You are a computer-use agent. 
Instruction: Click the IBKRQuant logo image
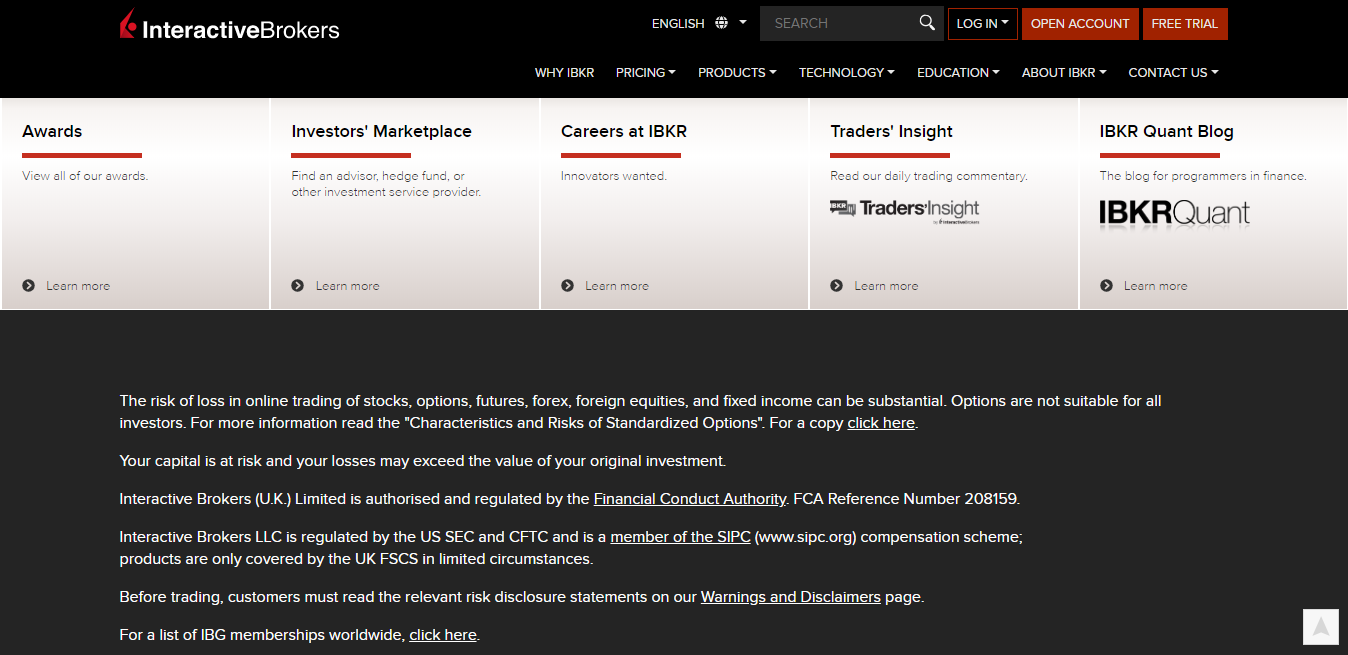[x=1174, y=212]
